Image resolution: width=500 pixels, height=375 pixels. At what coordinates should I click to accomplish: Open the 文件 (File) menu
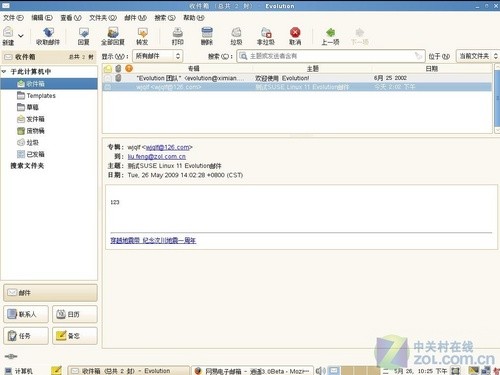13,18
